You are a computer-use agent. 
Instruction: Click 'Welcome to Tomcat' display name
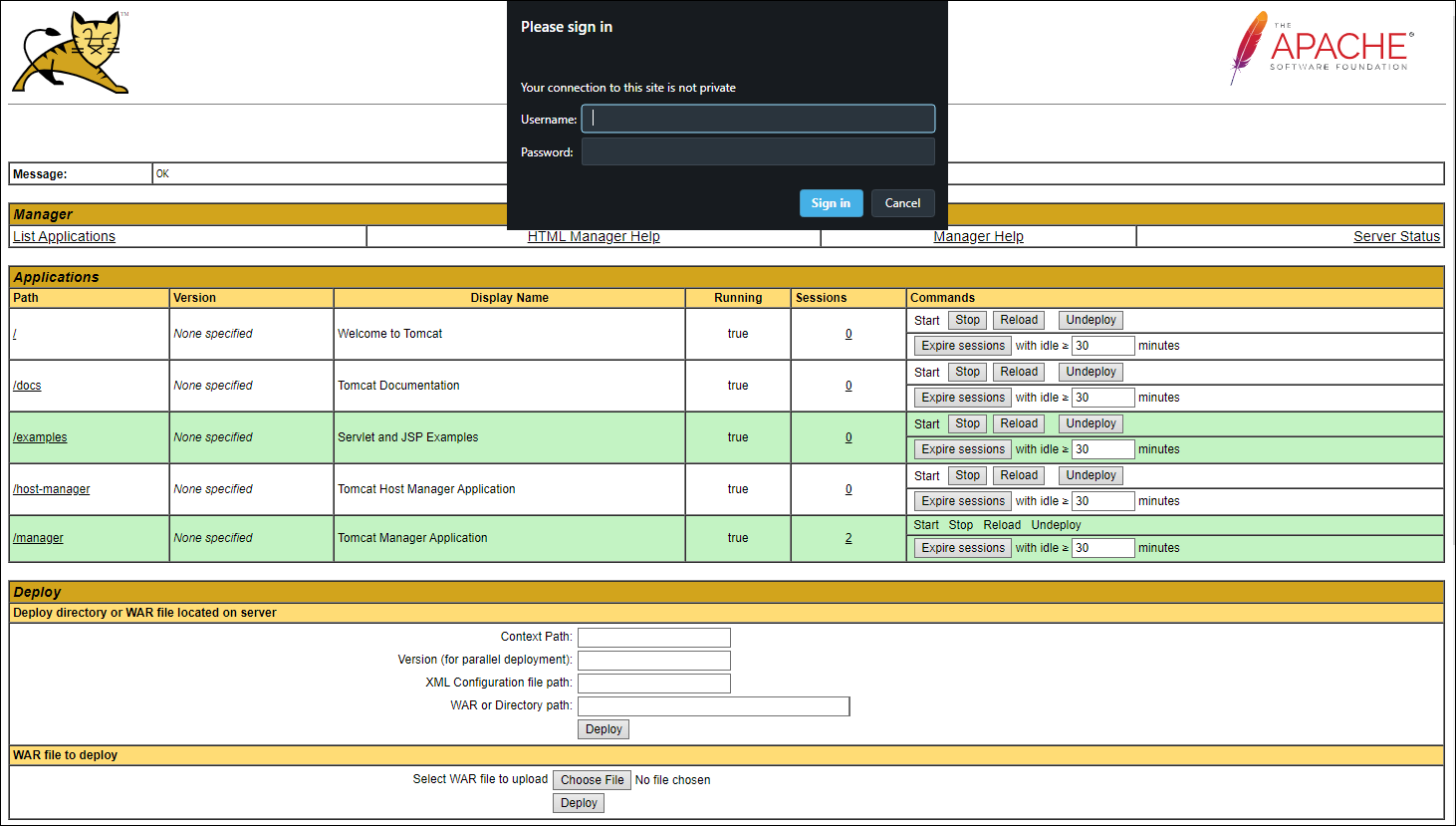click(x=389, y=334)
